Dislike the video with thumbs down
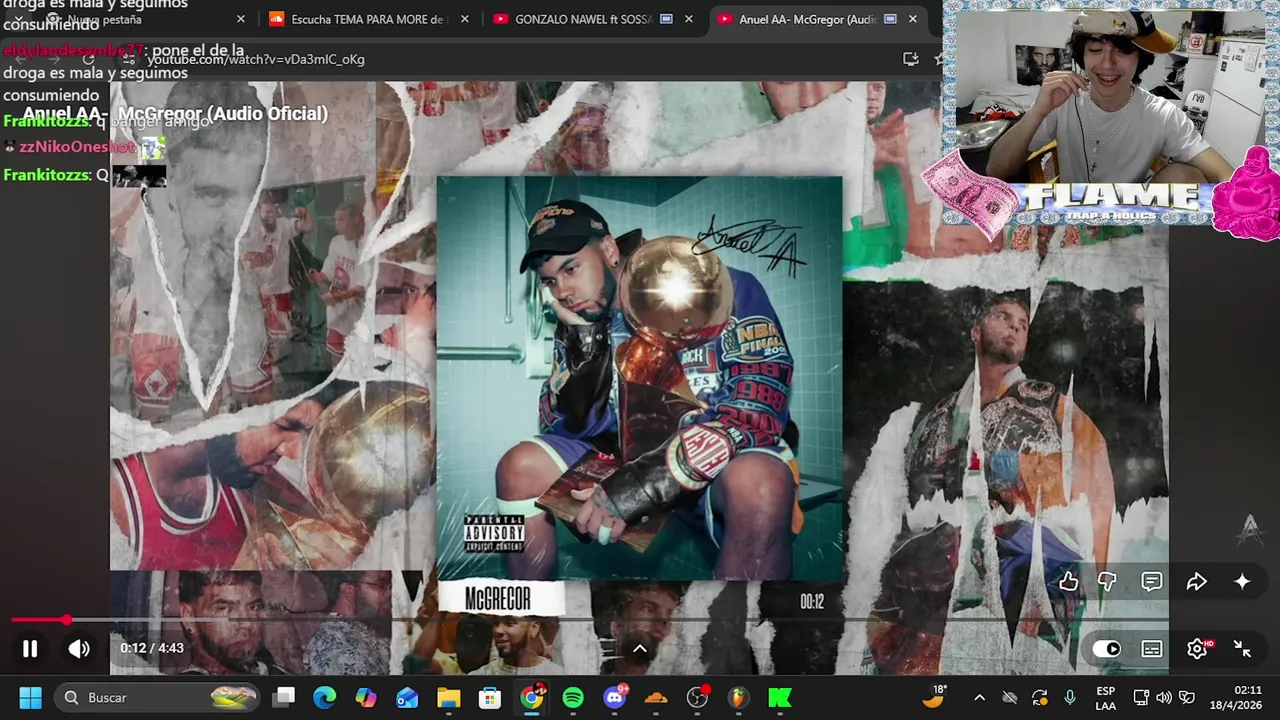Screen dimensions: 1280x720 pos(1107,581)
